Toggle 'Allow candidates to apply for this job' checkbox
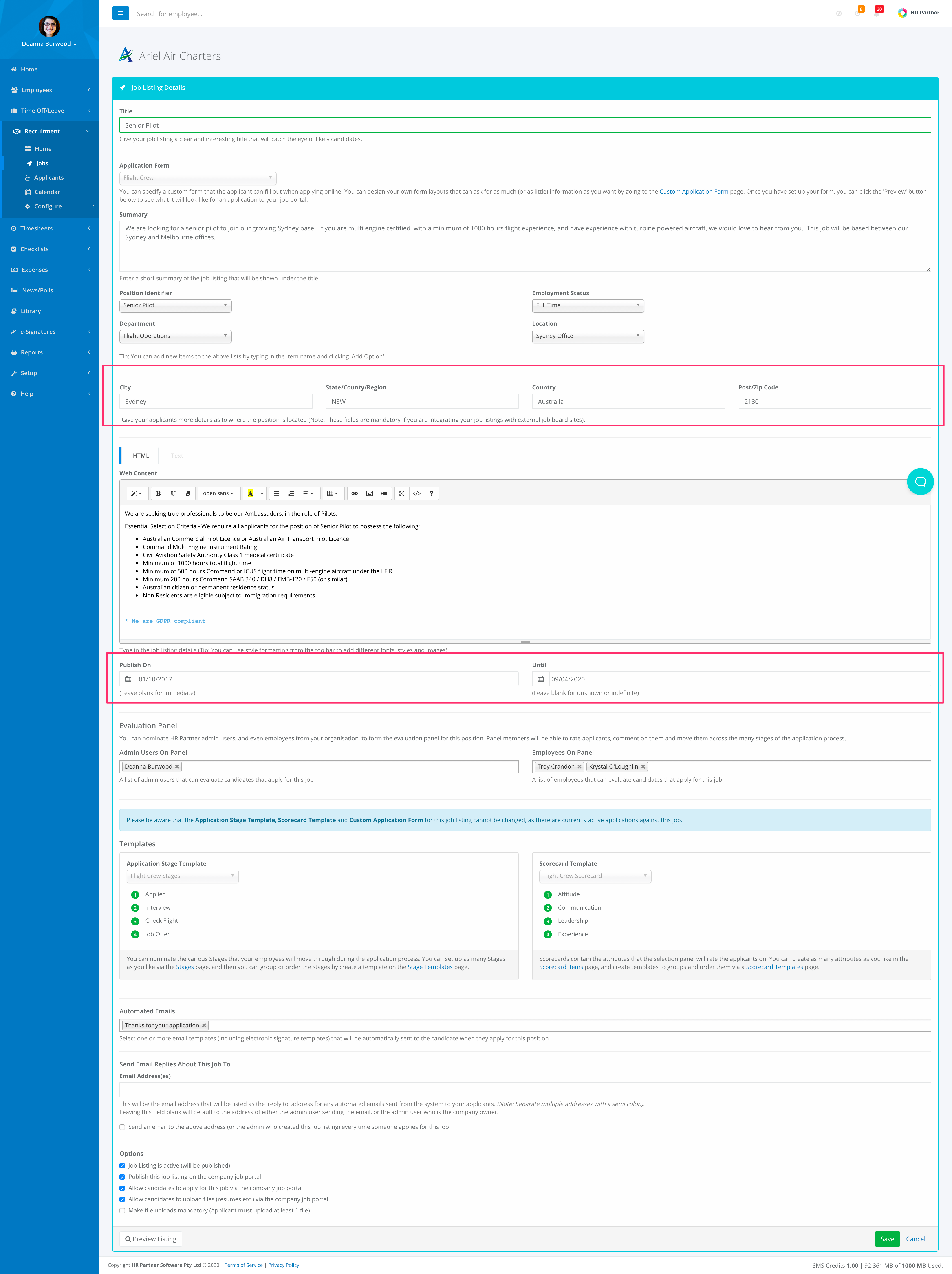 pyautogui.click(x=122, y=1188)
